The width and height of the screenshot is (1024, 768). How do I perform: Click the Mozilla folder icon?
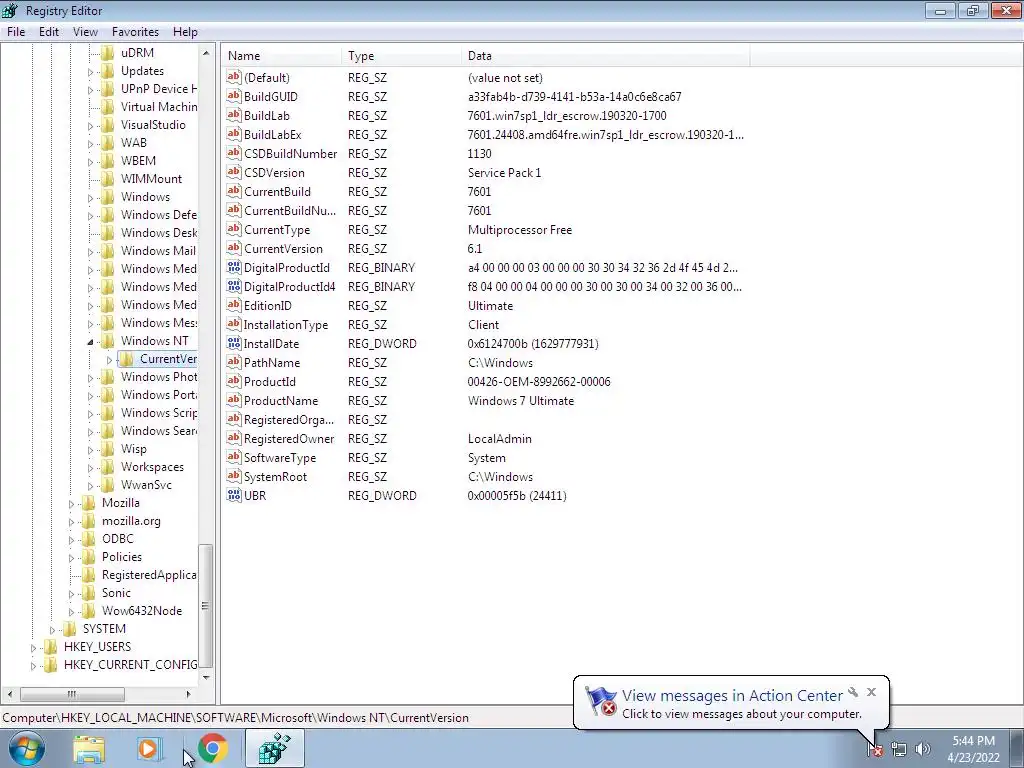(x=89, y=503)
